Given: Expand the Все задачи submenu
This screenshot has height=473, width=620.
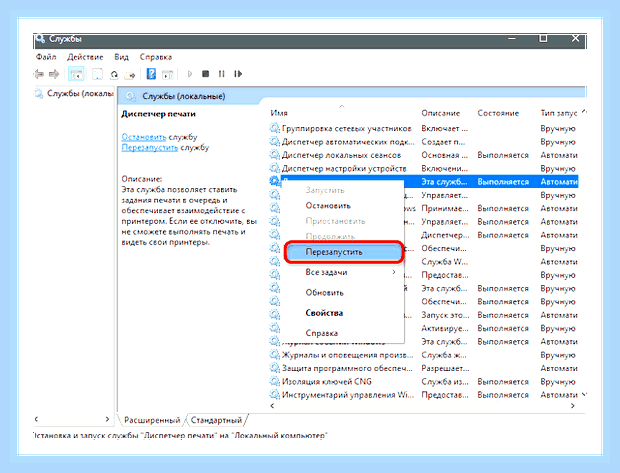Looking at the screenshot, I should (x=342, y=272).
